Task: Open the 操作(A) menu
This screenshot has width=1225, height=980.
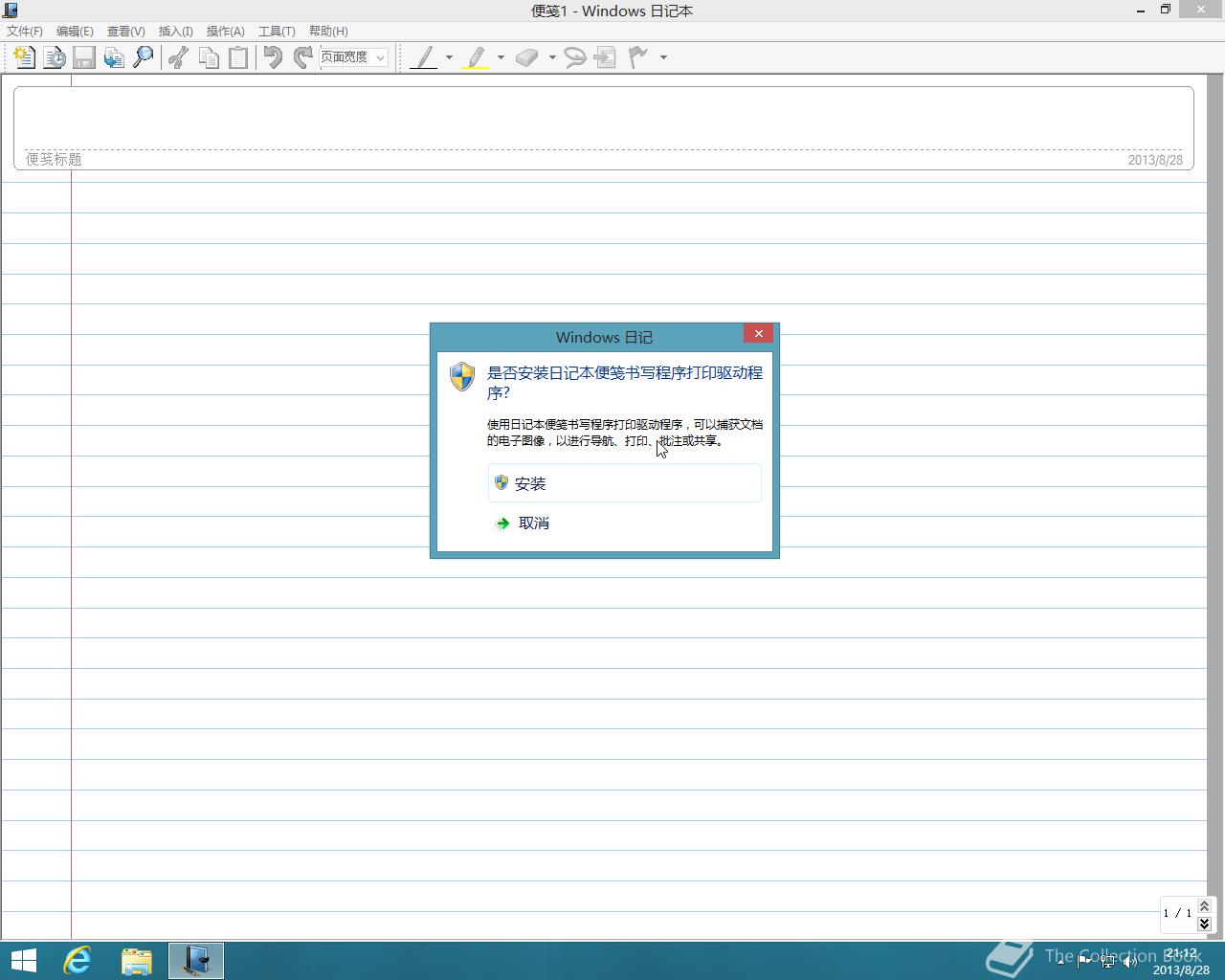Action: 225,32
